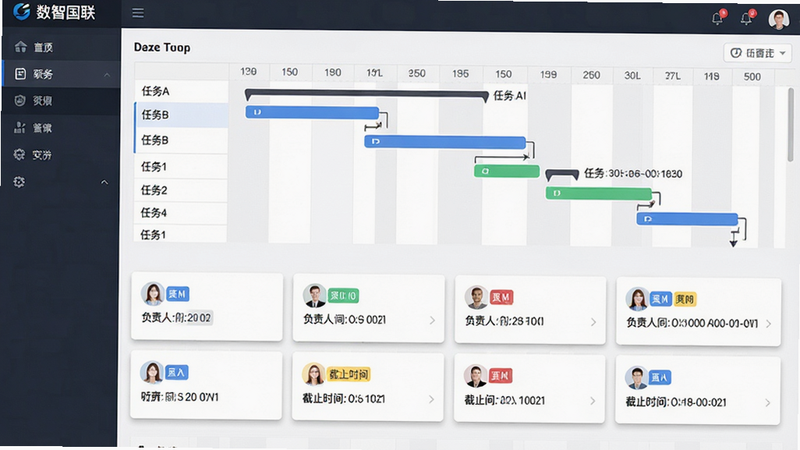Image resolution: width=800 pixels, height=450 pixels.
Task: Expand chevron on the 负责人 28 10 card
Action: pos(593,322)
